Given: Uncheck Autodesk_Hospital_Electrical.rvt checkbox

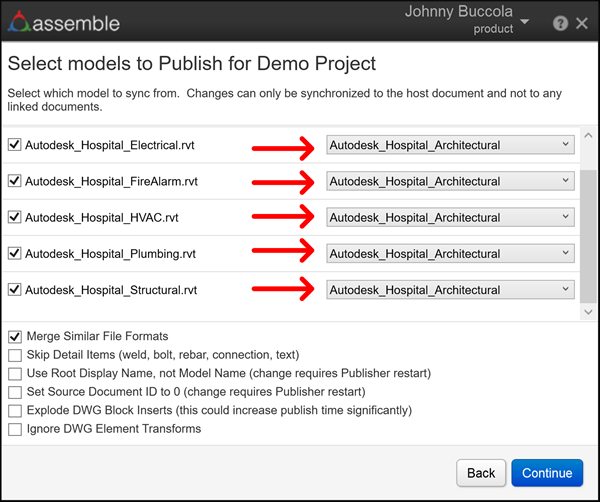Looking at the screenshot, I should tap(15, 145).
